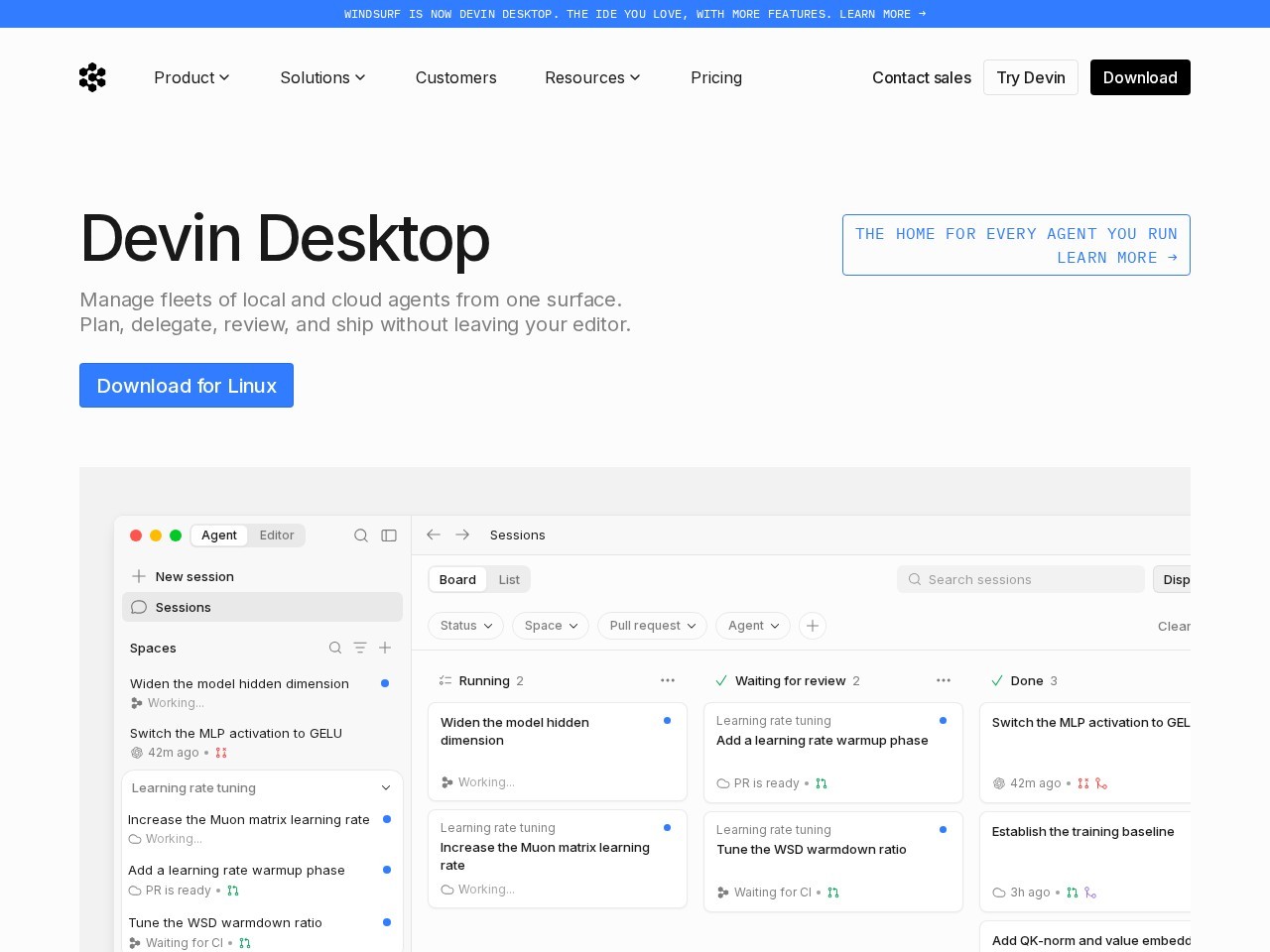
Task: Click the purple branch icon on the training baseline card
Action: pyautogui.click(x=1090, y=892)
